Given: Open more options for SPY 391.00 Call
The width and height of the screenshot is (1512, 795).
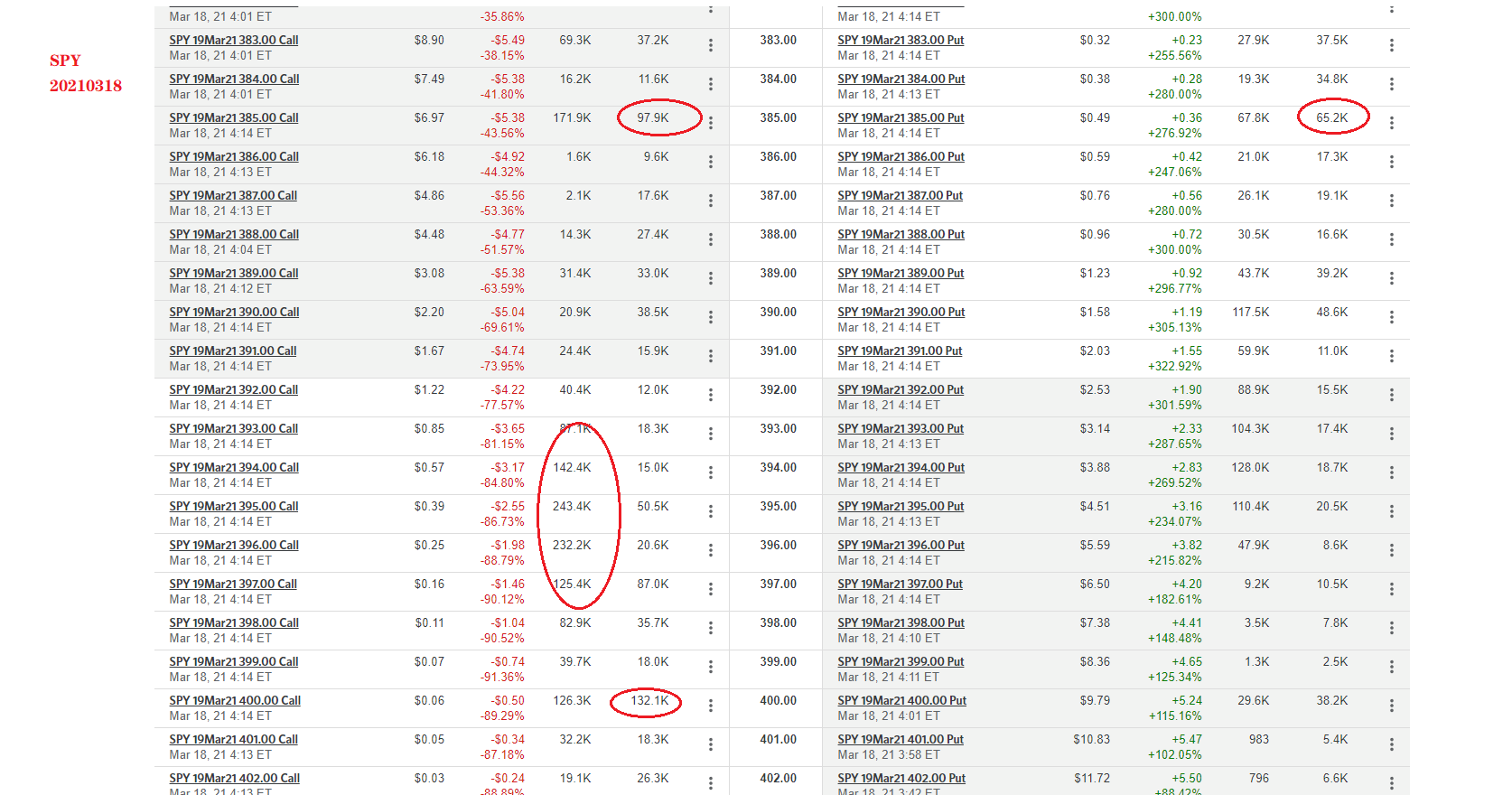Looking at the screenshot, I should 711,356.
